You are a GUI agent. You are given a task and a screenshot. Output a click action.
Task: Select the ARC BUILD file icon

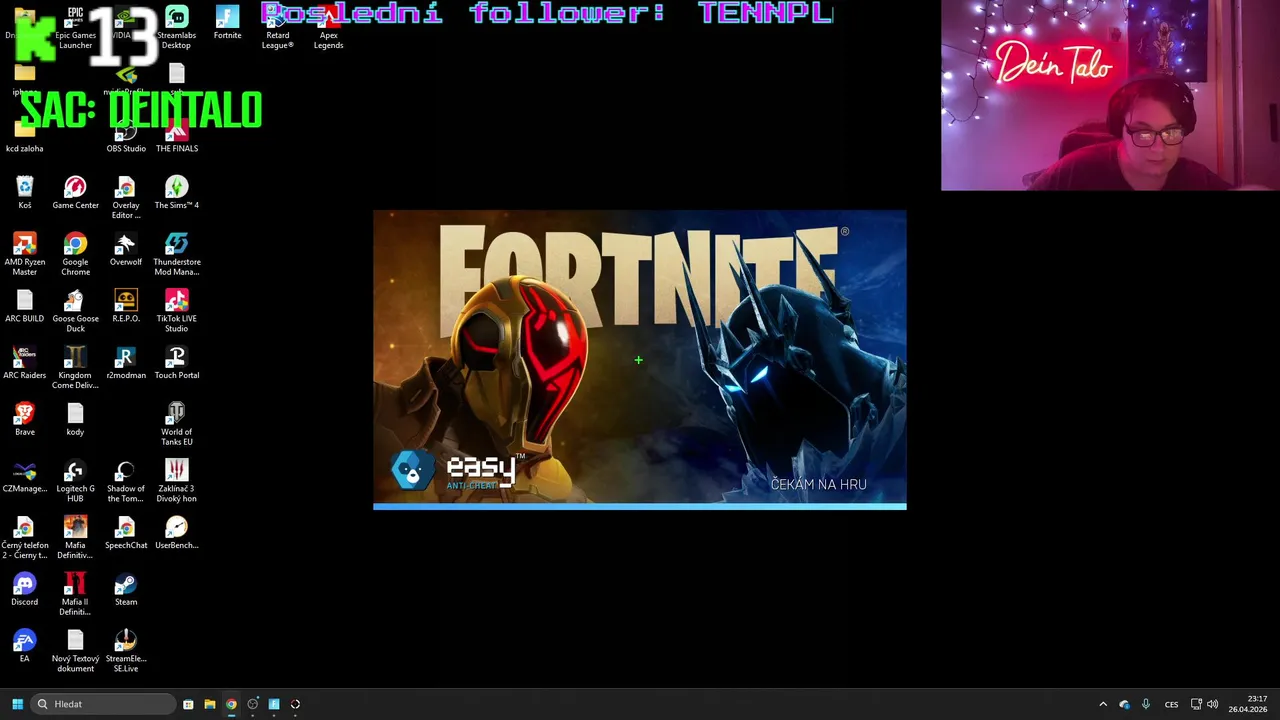pyautogui.click(x=25, y=307)
